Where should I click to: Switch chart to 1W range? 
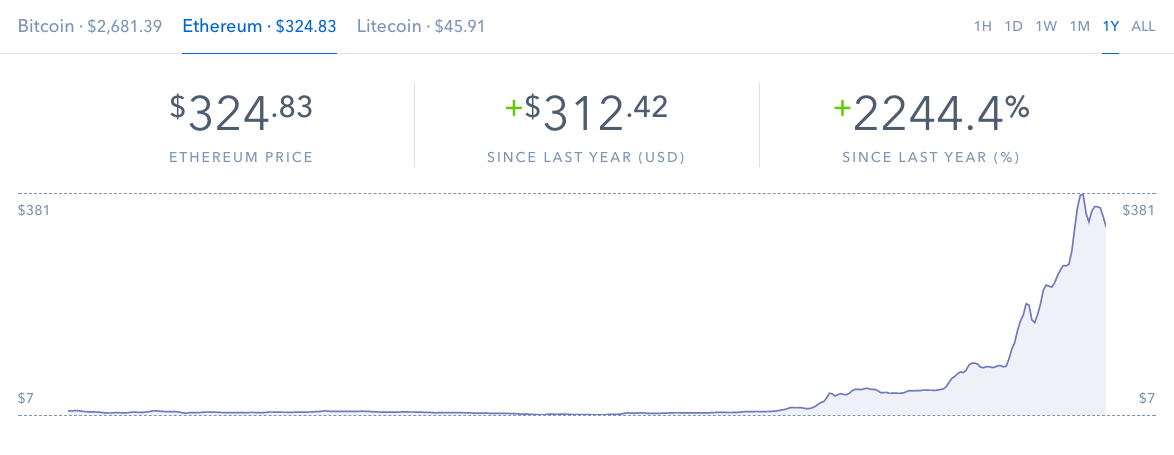[x=1046, y=27]
